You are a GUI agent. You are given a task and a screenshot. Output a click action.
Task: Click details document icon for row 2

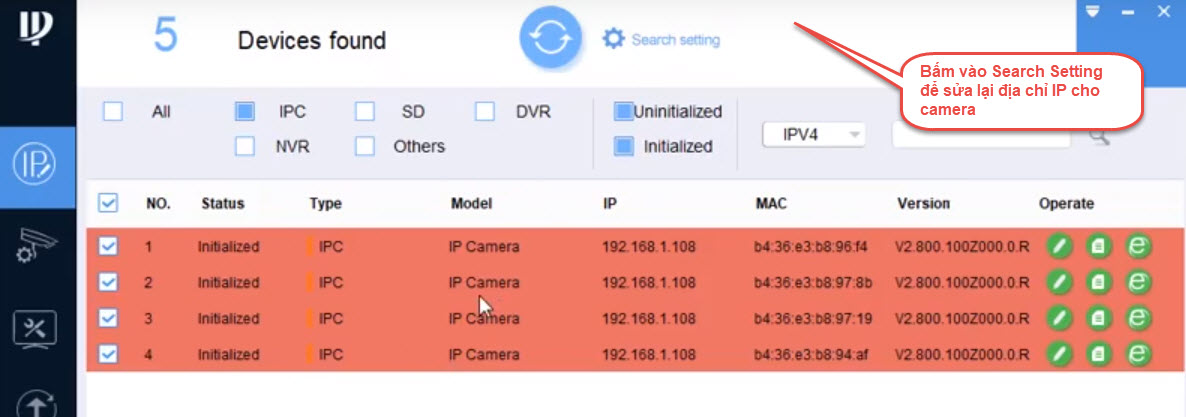(1098, 282)
